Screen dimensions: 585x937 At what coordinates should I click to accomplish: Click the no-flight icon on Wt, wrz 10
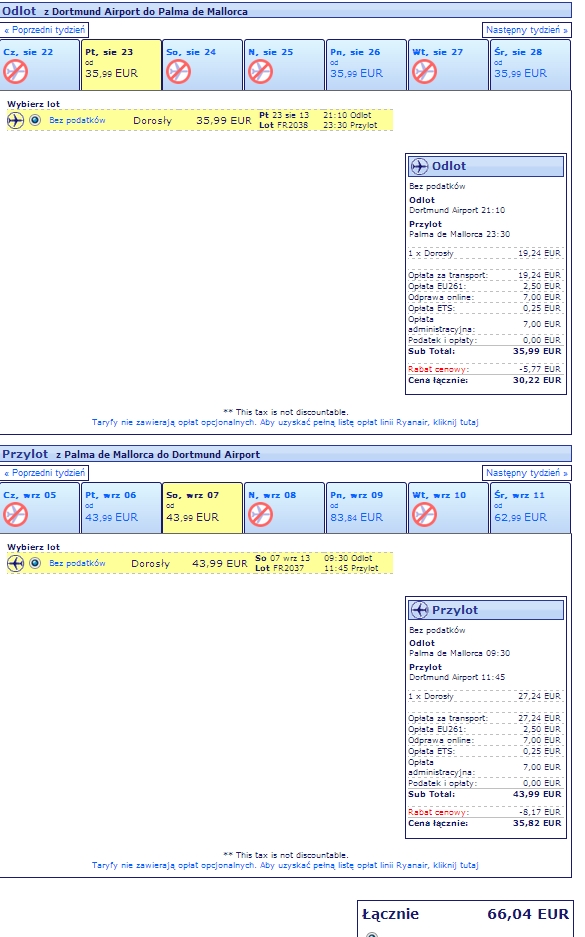(x=424, y=515)
